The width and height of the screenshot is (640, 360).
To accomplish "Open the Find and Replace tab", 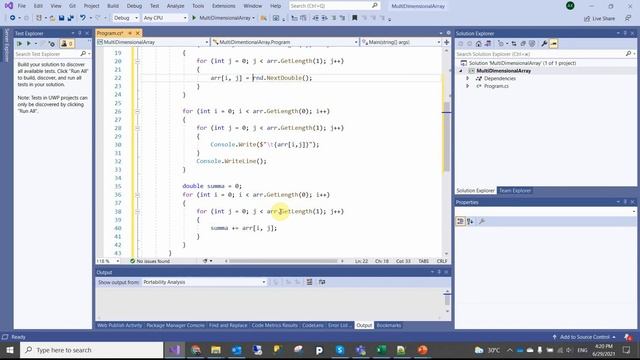I will click(228, 325).
